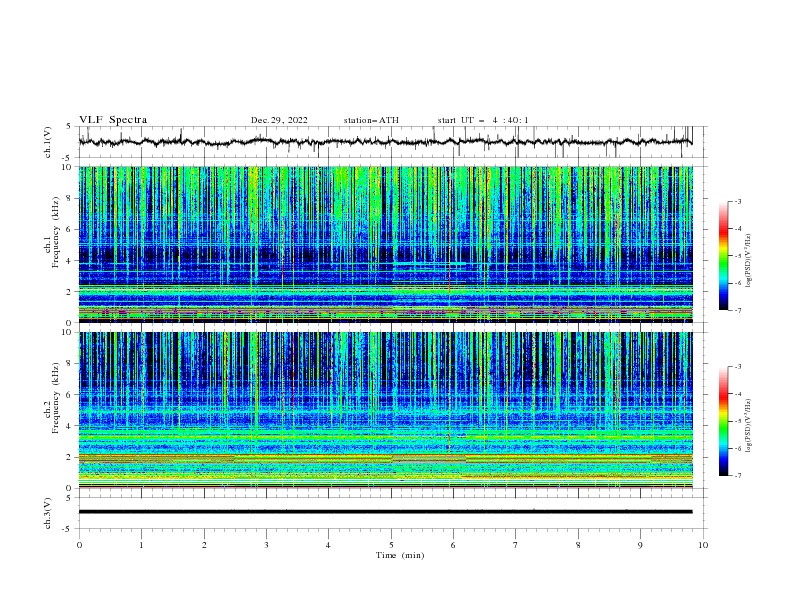The width and height of the screenshot is (792, 612).
Task: Click the ch.2 "Frequency (kHz)" axis label
Action: (x=56, y=398)
